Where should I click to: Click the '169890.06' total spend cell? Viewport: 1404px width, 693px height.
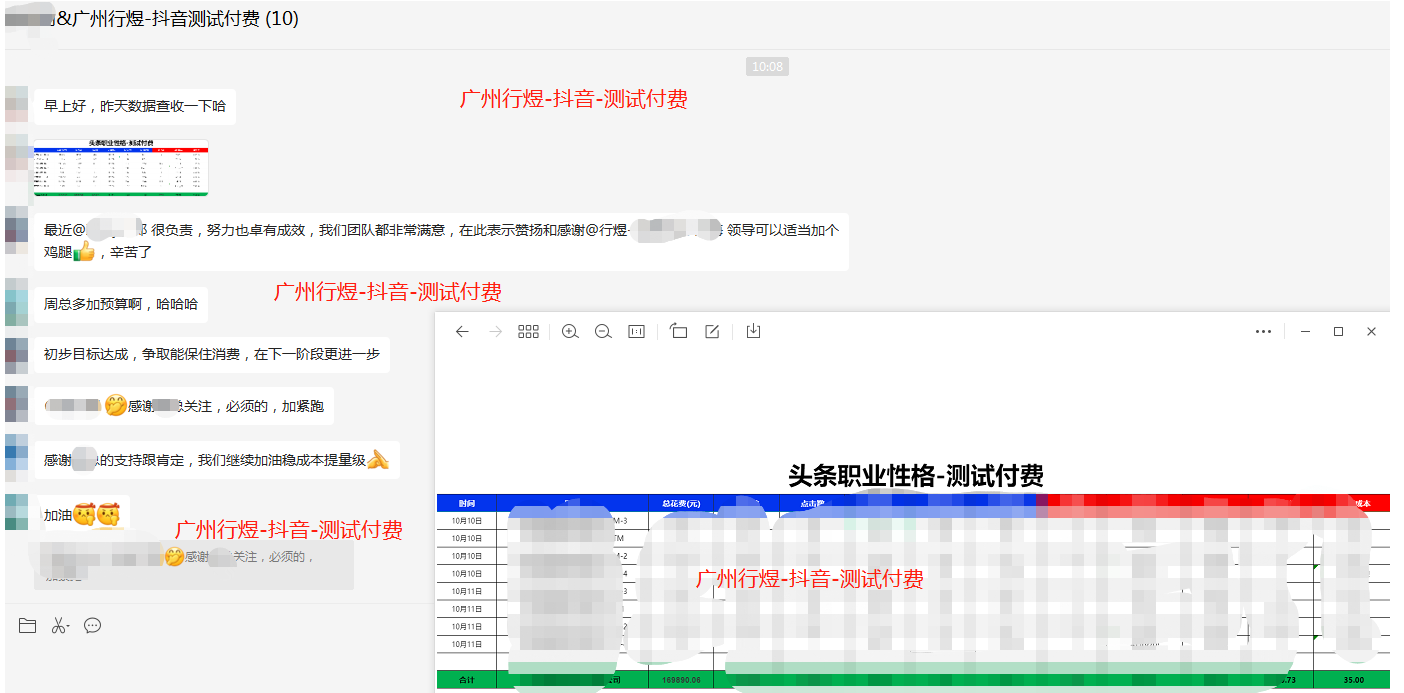[x=680, y=680]
